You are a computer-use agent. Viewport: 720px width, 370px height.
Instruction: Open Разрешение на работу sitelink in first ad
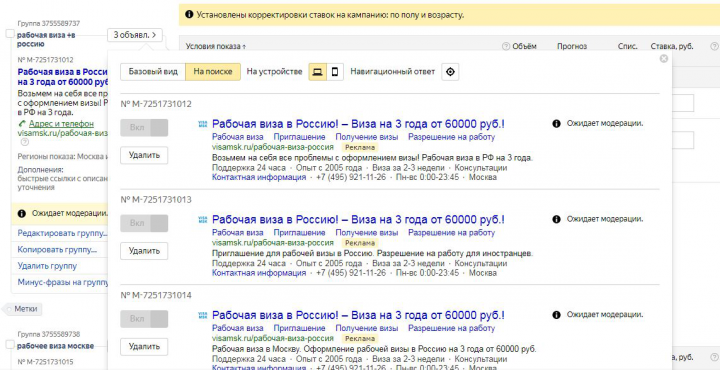tap(452, 137)
